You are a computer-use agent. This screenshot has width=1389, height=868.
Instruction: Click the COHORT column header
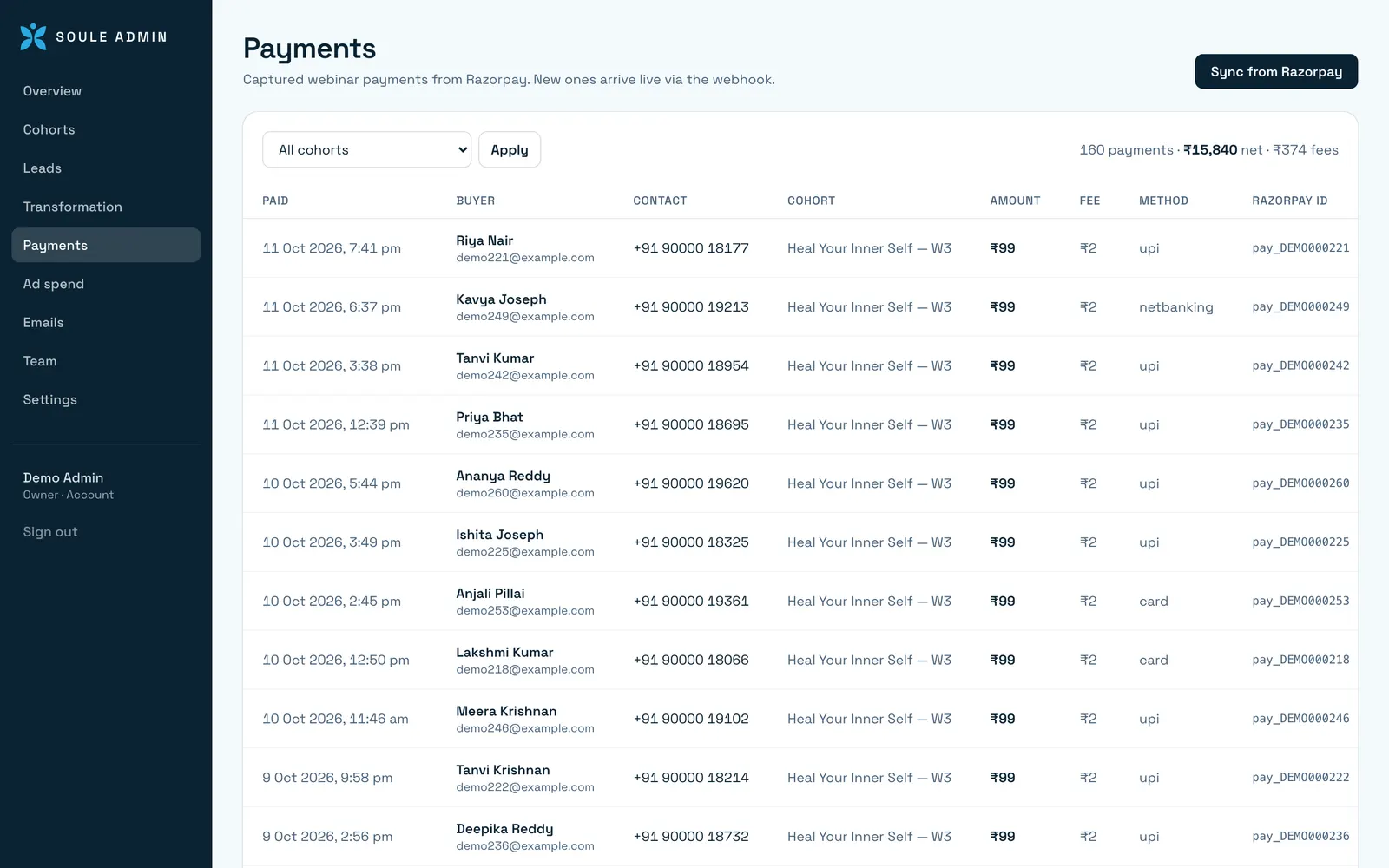pyautogui.click(x=811, y=201)
